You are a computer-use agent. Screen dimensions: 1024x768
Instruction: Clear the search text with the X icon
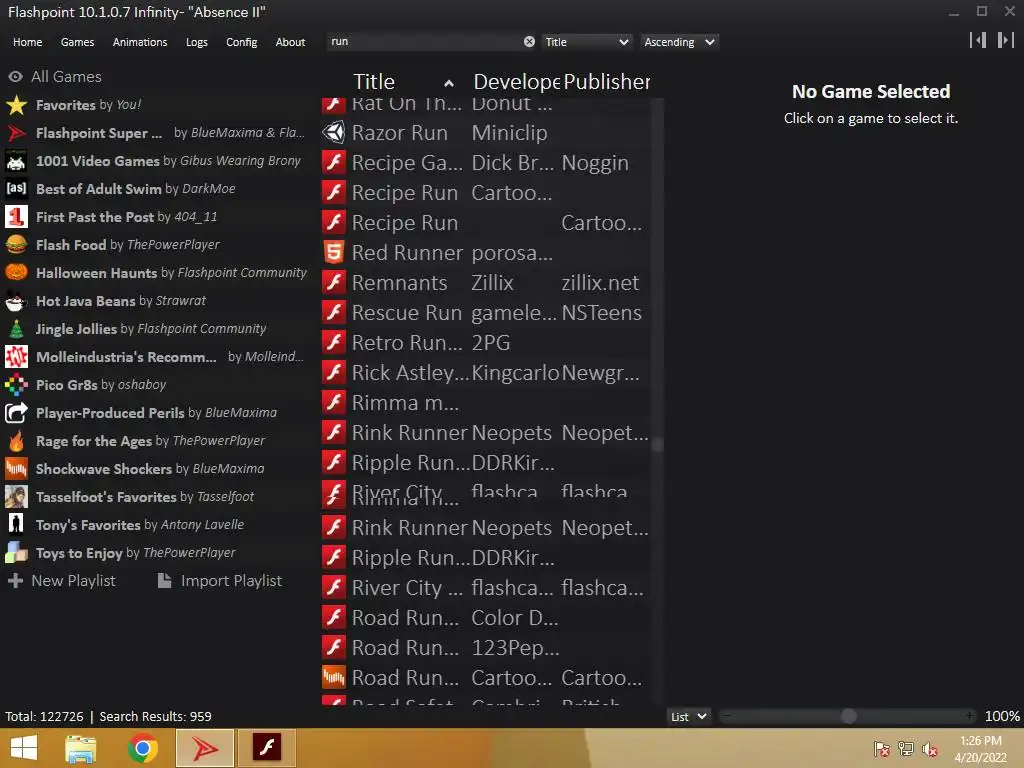pyautogui.click(x=529, y=42)
